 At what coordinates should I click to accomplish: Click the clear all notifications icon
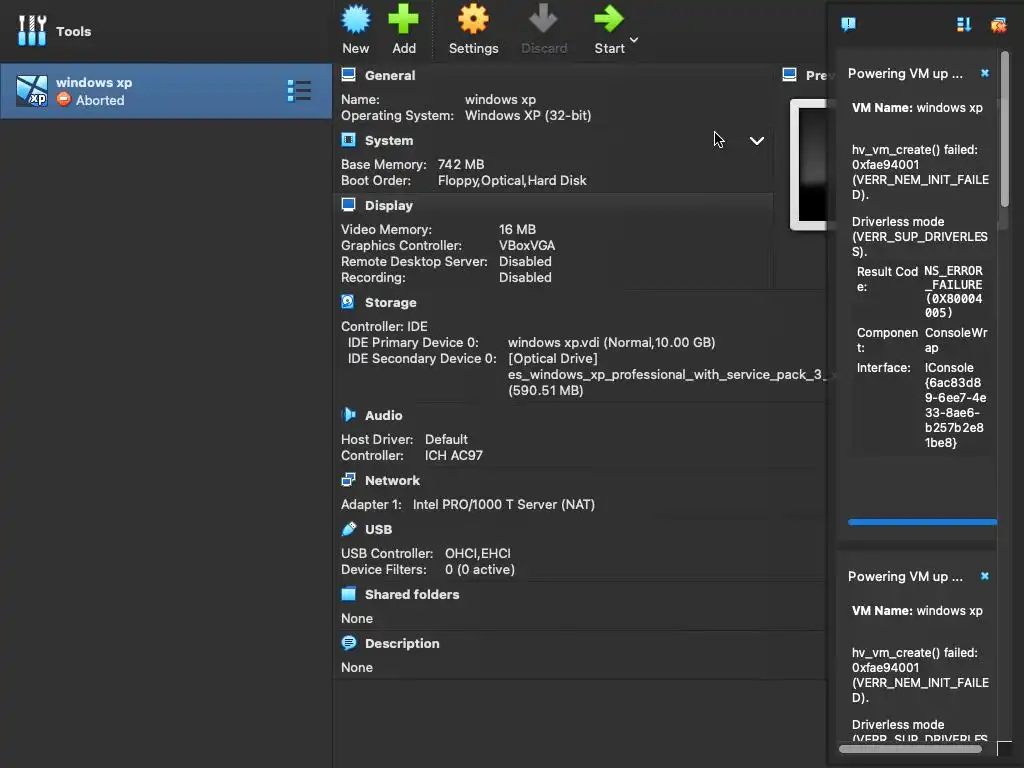(999, 25)
